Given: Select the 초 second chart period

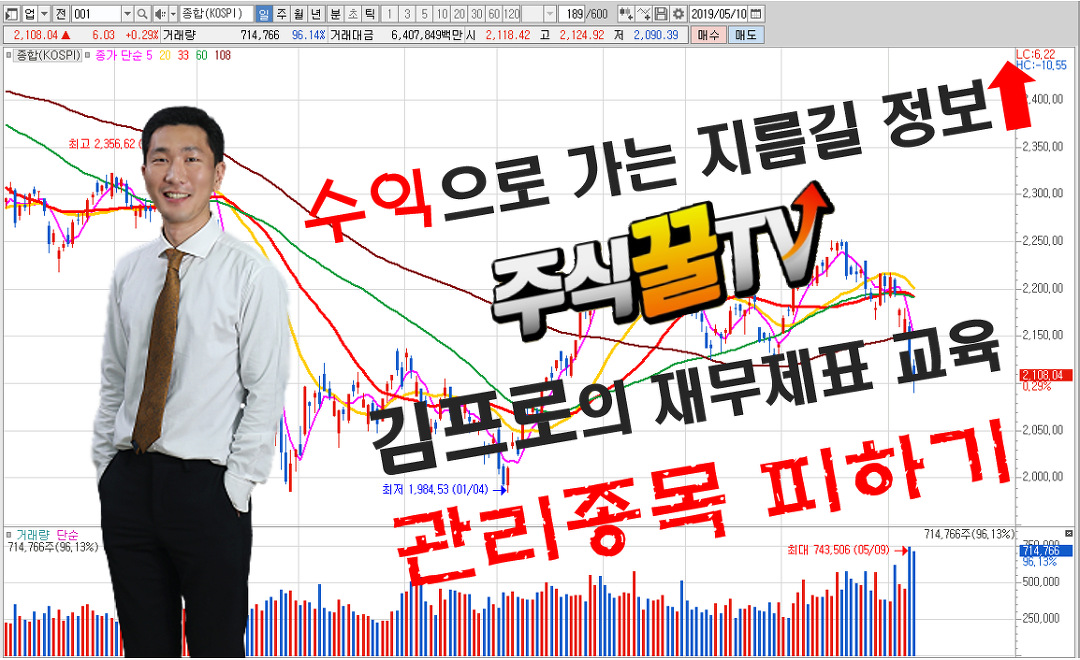Looking at the screenshot, I should coord(352,14).
